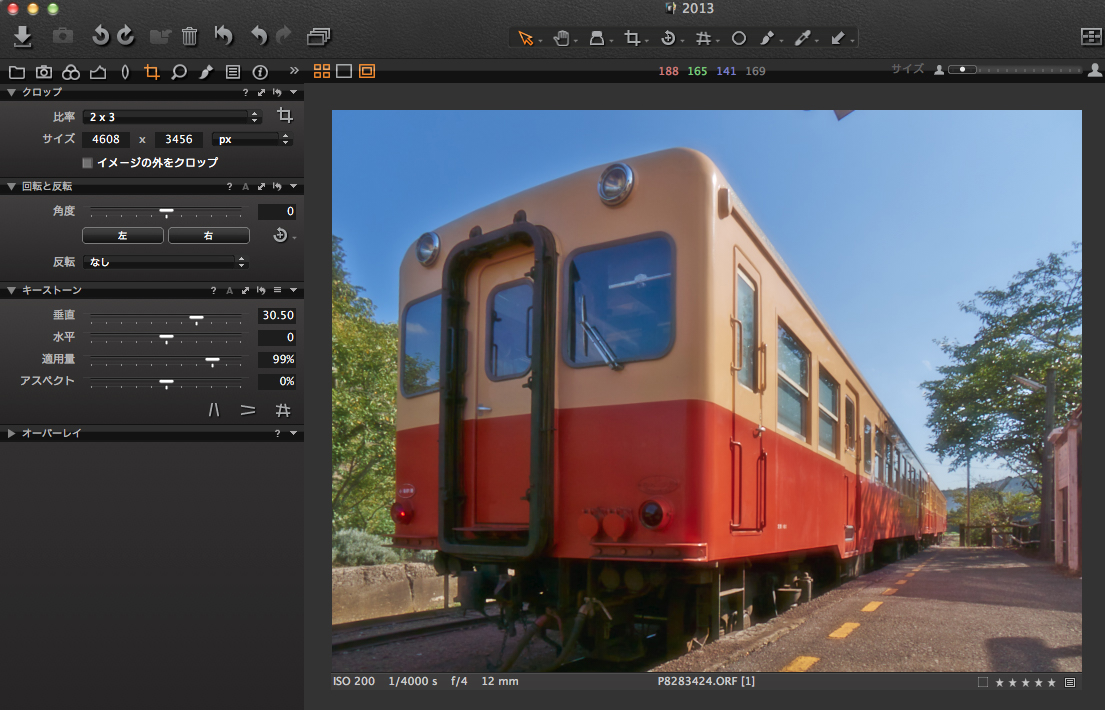
Task: Select the hand pan cursor tool
Action: [561, 38]
